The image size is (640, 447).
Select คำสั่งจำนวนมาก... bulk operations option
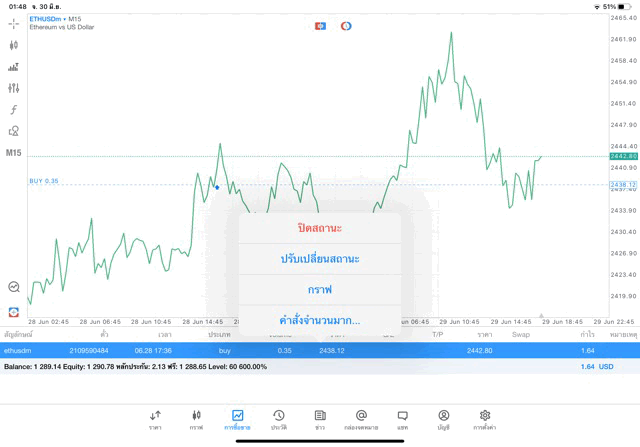coord(320,320)
